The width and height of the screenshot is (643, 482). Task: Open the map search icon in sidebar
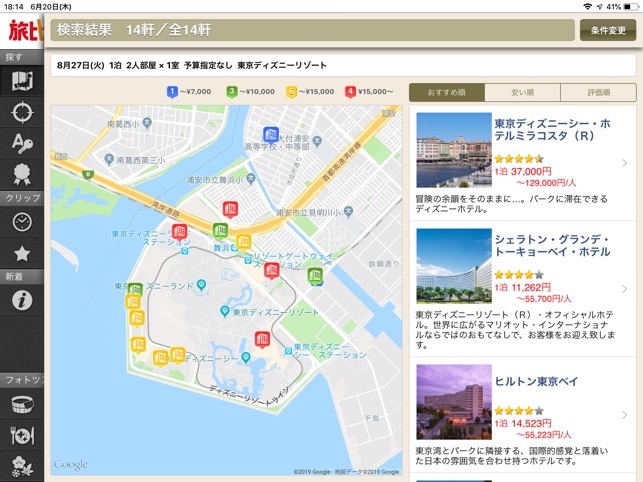point(22,81)
